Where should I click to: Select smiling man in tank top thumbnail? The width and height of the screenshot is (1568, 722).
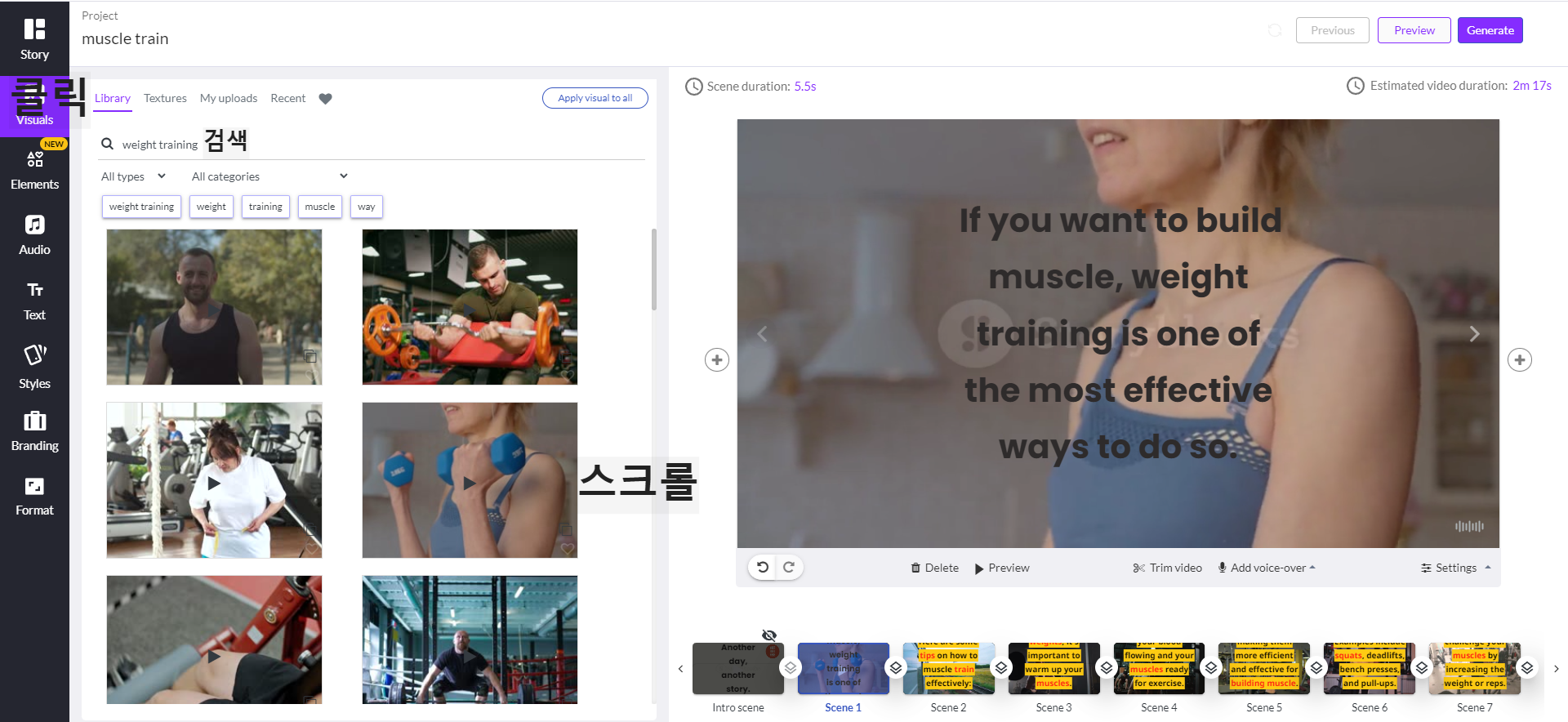click(214, 307)
